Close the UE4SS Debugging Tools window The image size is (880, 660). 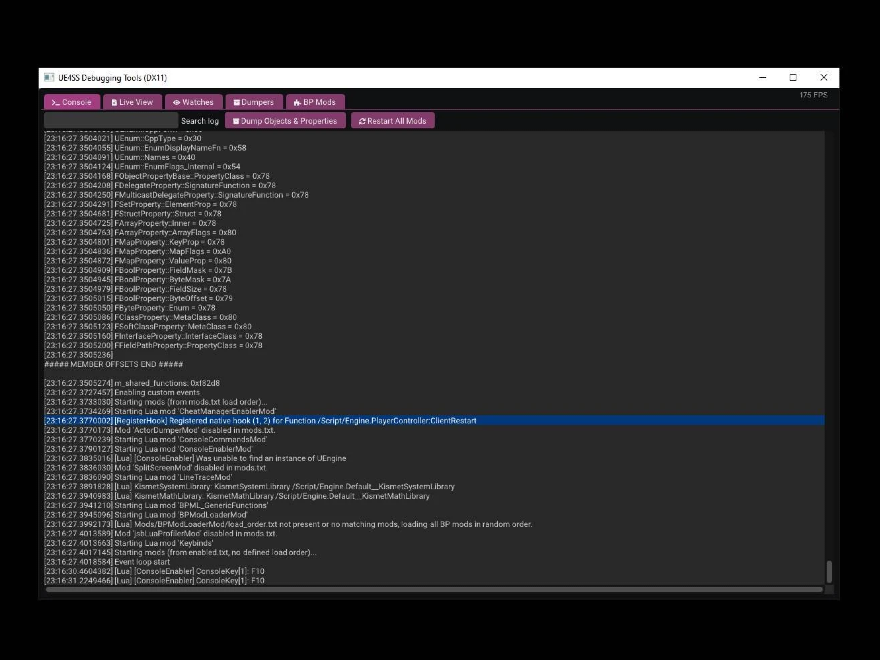tap(823, 78)
